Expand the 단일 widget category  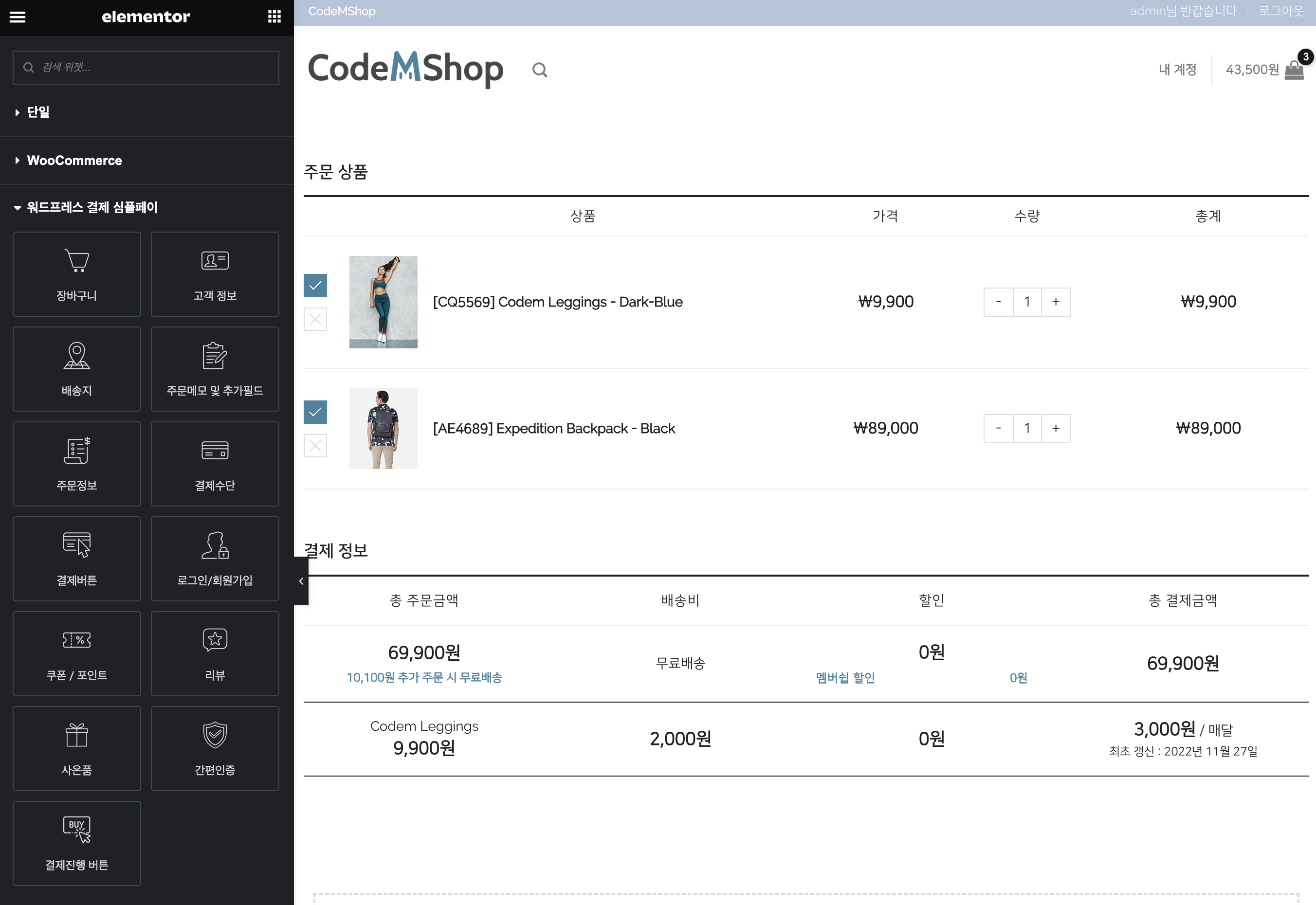tap(38, 112)
